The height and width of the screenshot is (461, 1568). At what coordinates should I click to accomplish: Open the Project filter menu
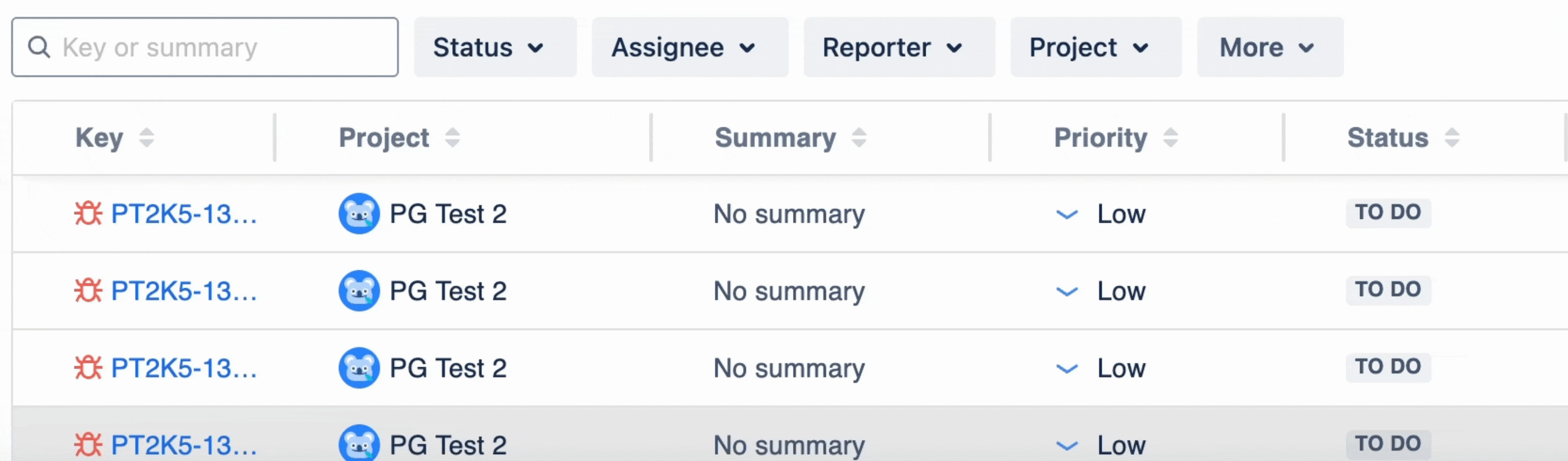[1095, 47]
